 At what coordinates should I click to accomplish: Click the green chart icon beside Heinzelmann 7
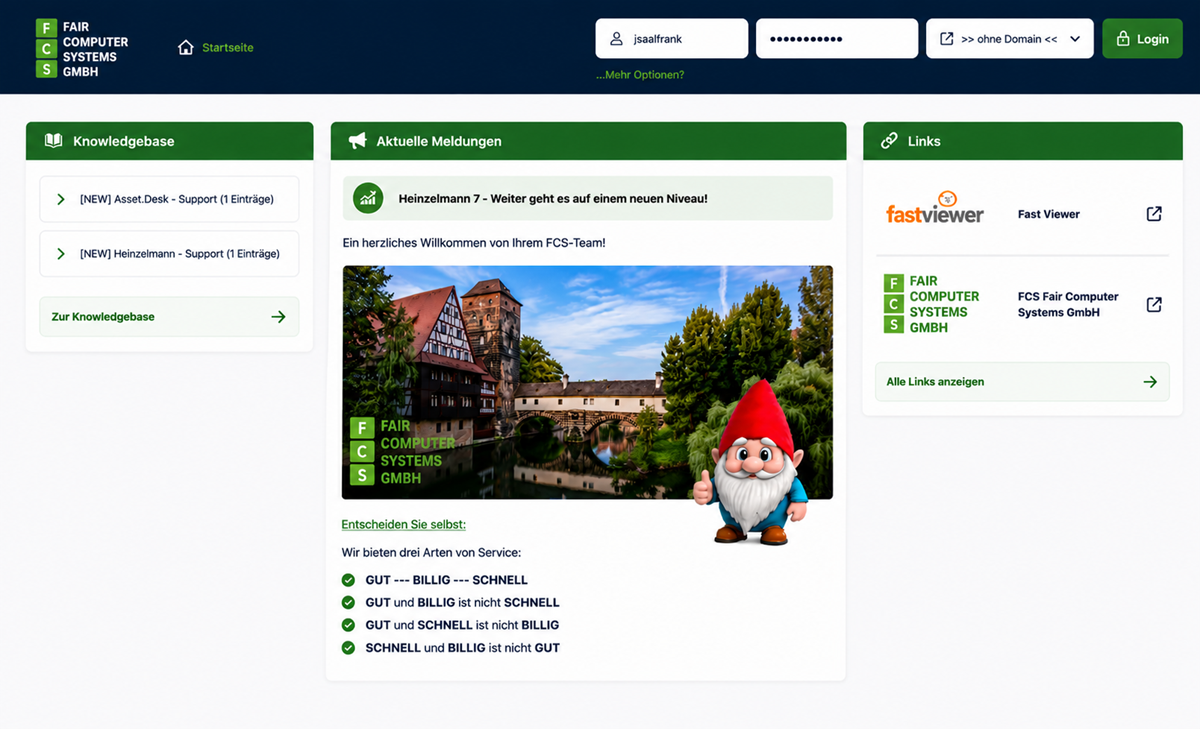point(368,198)
